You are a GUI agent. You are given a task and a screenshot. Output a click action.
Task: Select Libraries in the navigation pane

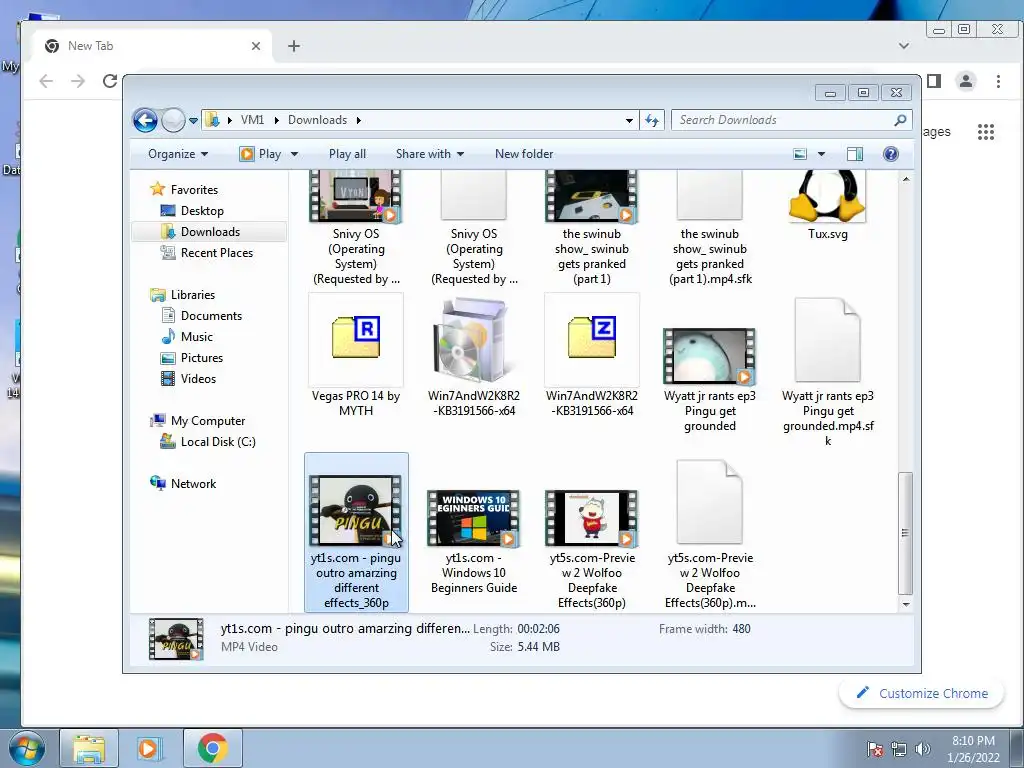[x=193, y=295]
